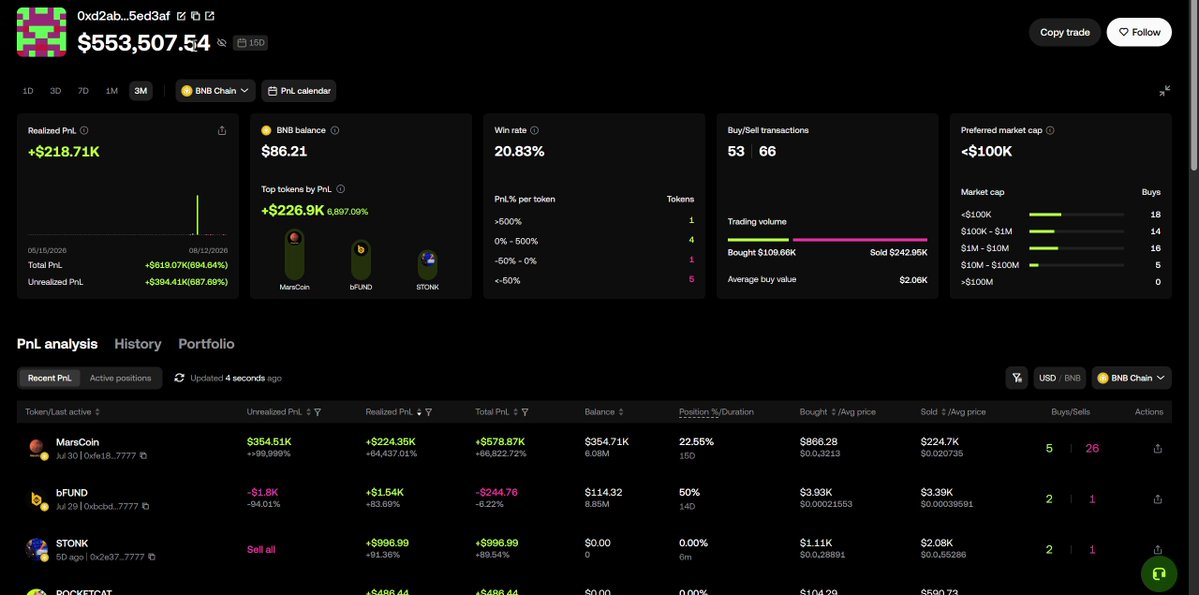Screen dimensions: 1199x595
Task: Select the 1D time range
Action: 28,91
